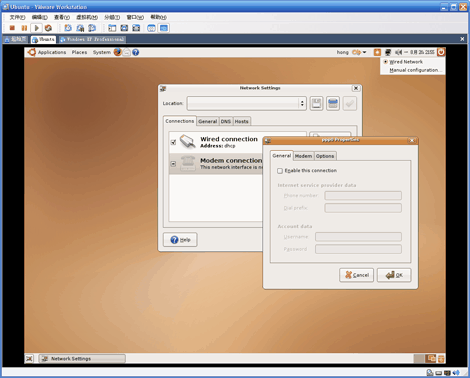The image size is (470, 378).
Task: Show the console view toolbar icon
Action: click(164, 28)
